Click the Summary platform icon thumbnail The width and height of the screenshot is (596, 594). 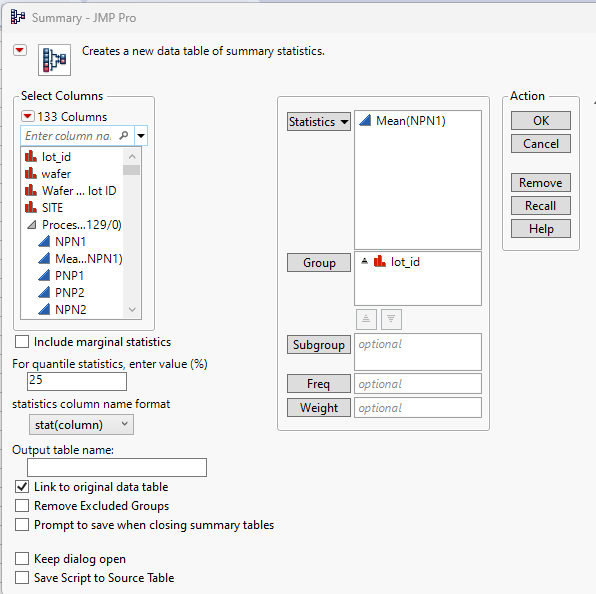(x=54, y=60)
